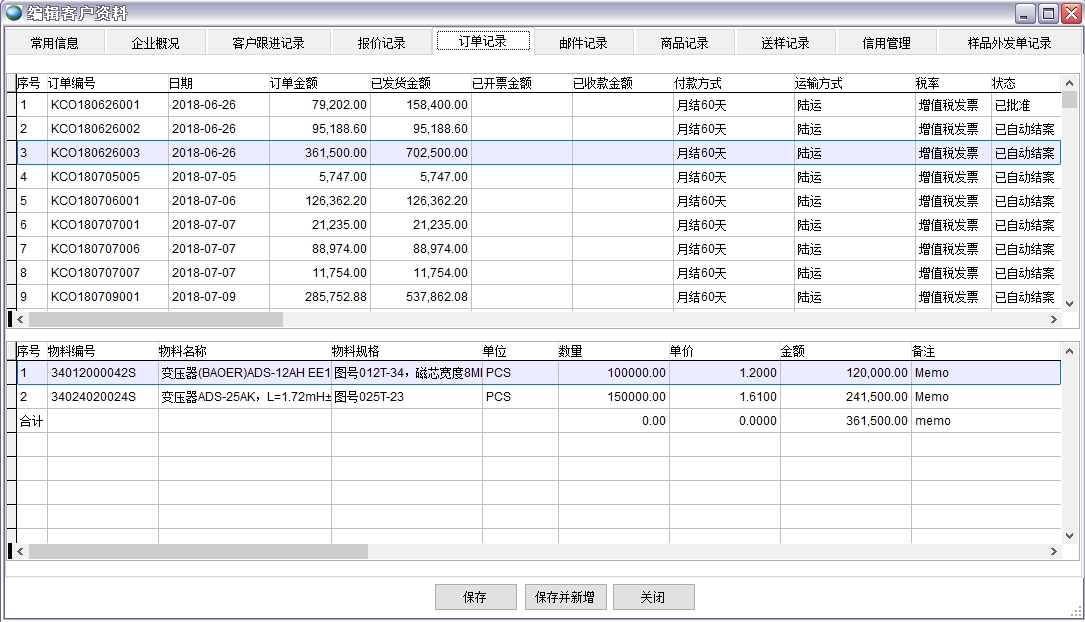The image size is (1085, 622).
Task: Open the 报价记录 tab
Action: point(382,43)
